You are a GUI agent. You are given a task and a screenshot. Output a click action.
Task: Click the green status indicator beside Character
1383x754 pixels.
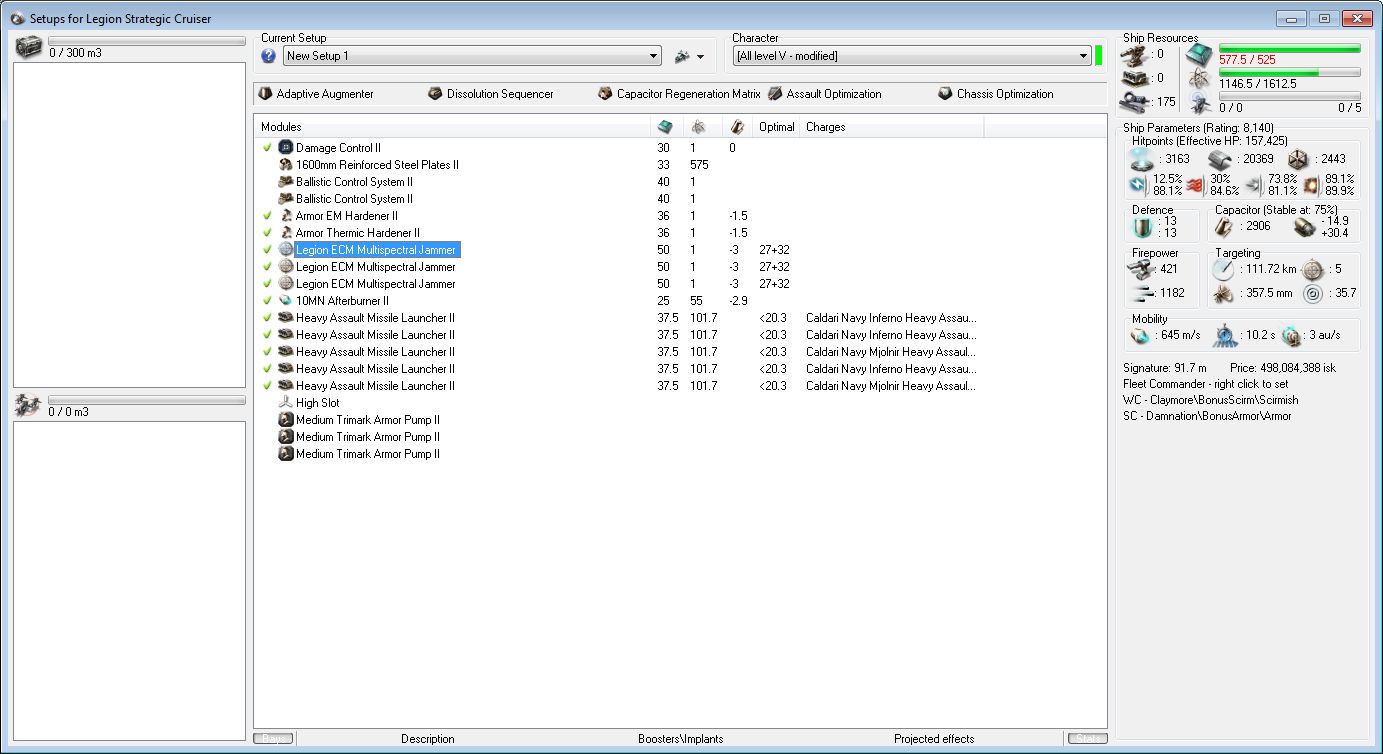(x=1099, y=56)
